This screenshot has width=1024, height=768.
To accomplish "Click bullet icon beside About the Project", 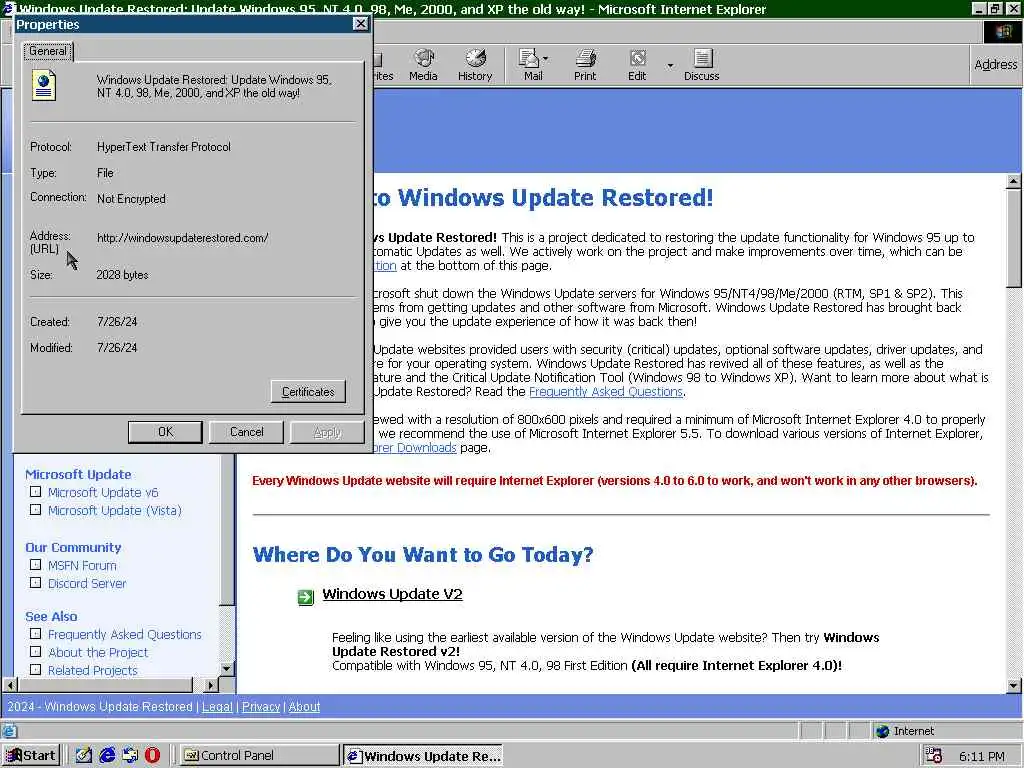I will [35, 652].
